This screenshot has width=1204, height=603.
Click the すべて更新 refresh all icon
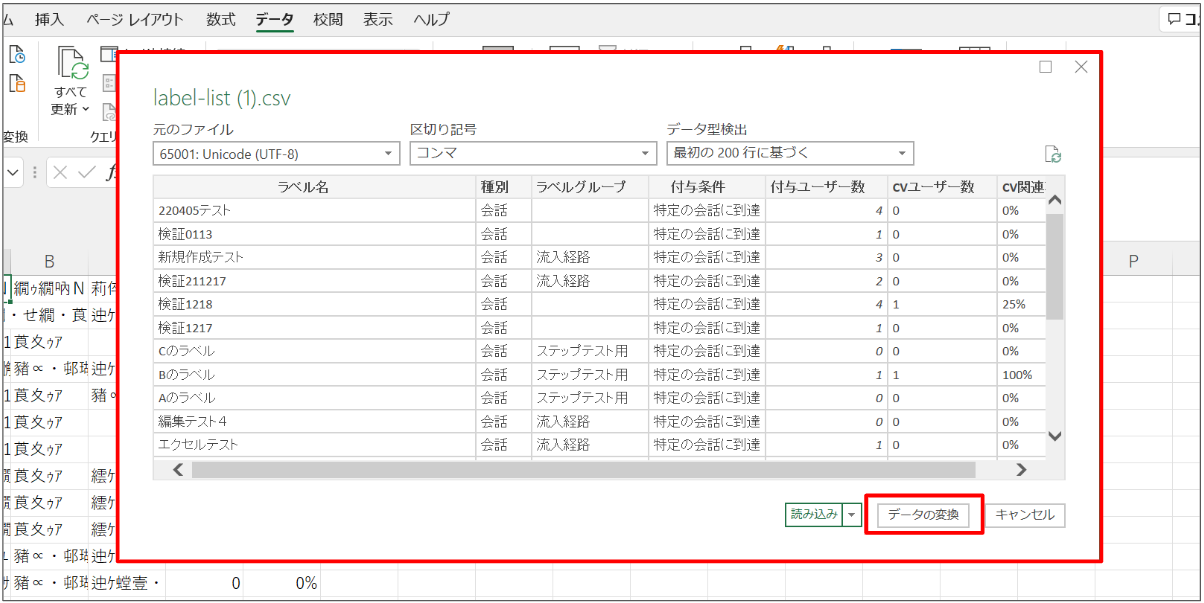(x=72, y=64)
